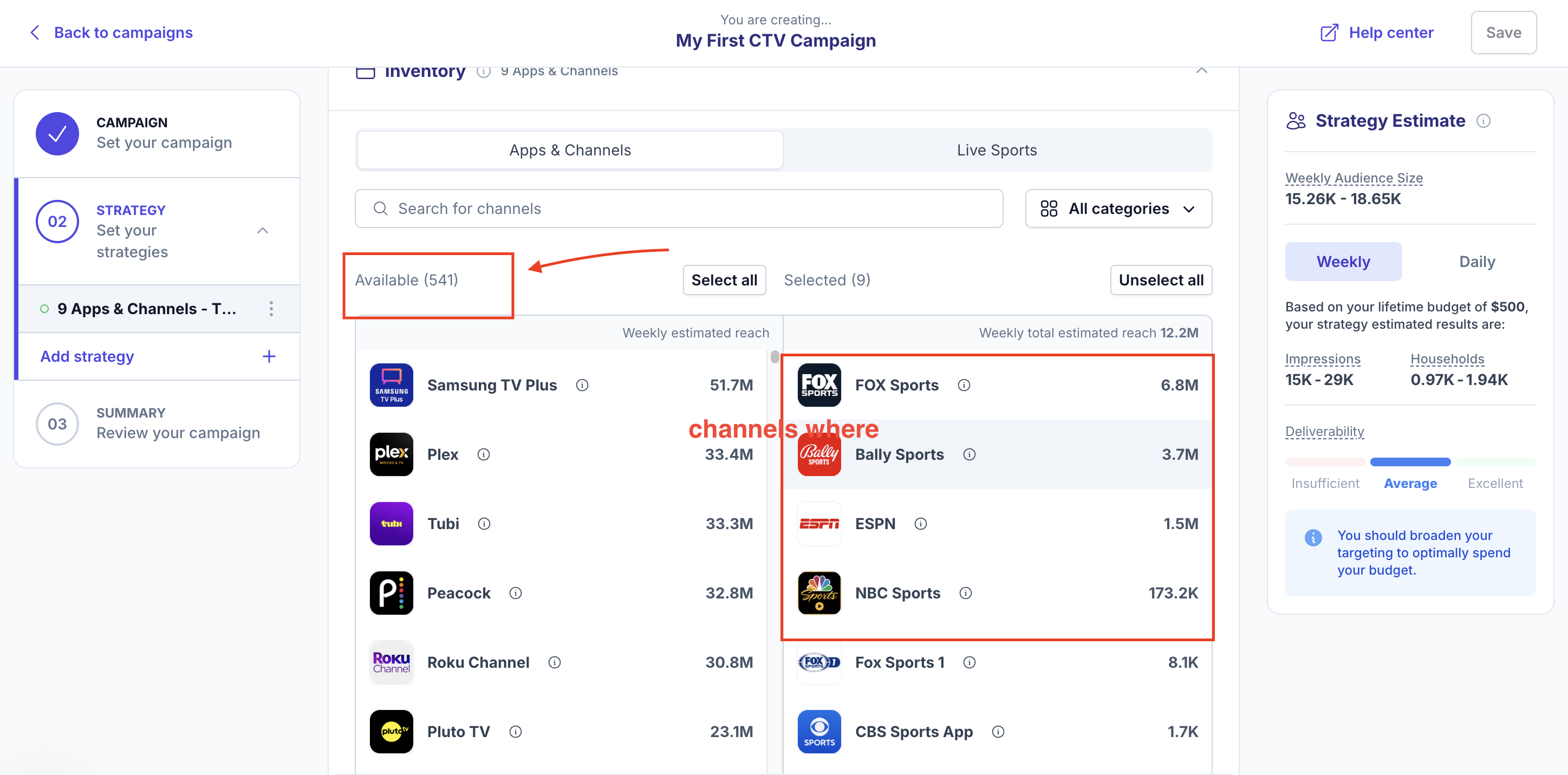Open info icon next to Plex
This screenshot has height=775, width=1568.
pos(483,454)
